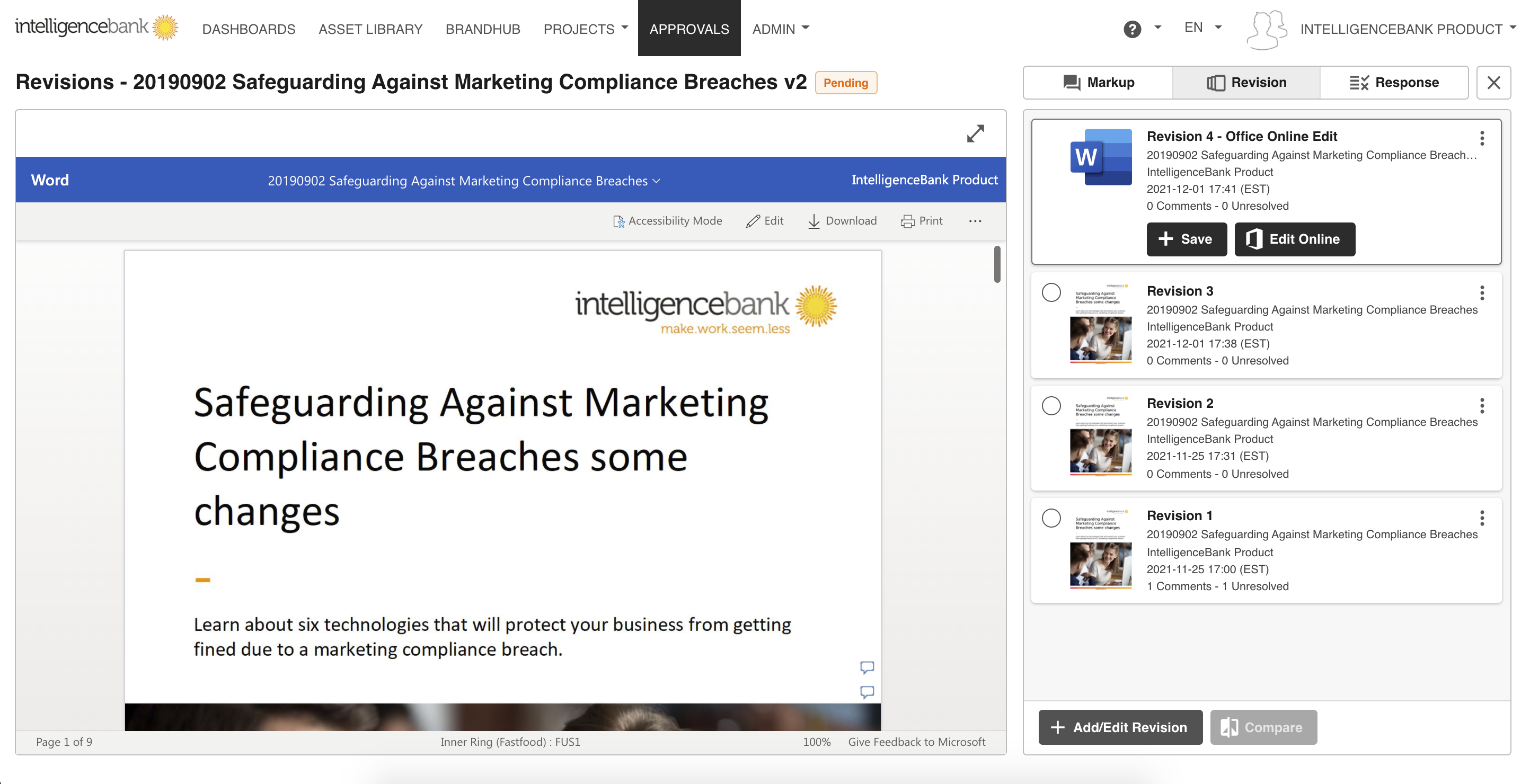Screen dimensions: 1521x784
Task: Click the document vertical scrollbar
Action: point(997,264)
